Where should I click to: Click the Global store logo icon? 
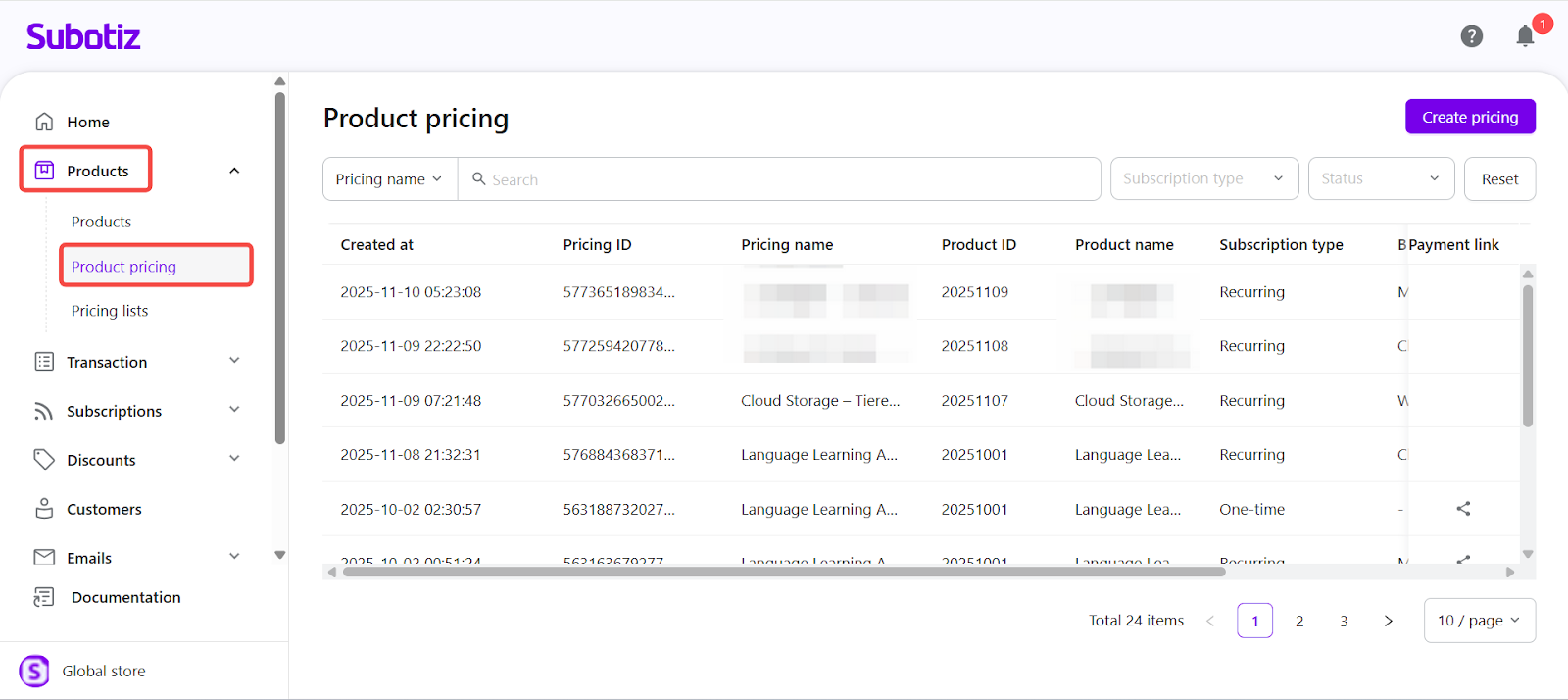pyautogui.click(x=34, y=671)
